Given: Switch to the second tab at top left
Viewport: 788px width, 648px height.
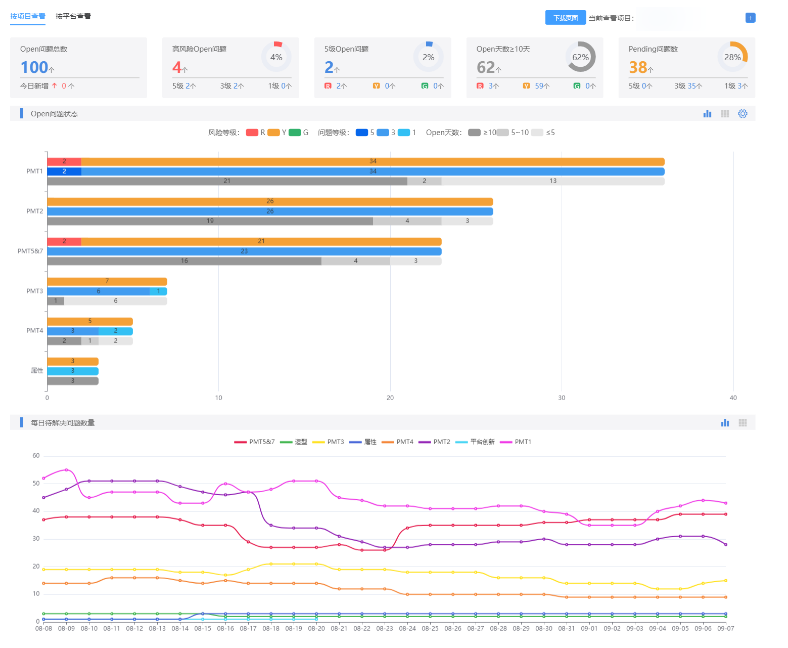Looking at the screenshot, I should coord(74,17).
